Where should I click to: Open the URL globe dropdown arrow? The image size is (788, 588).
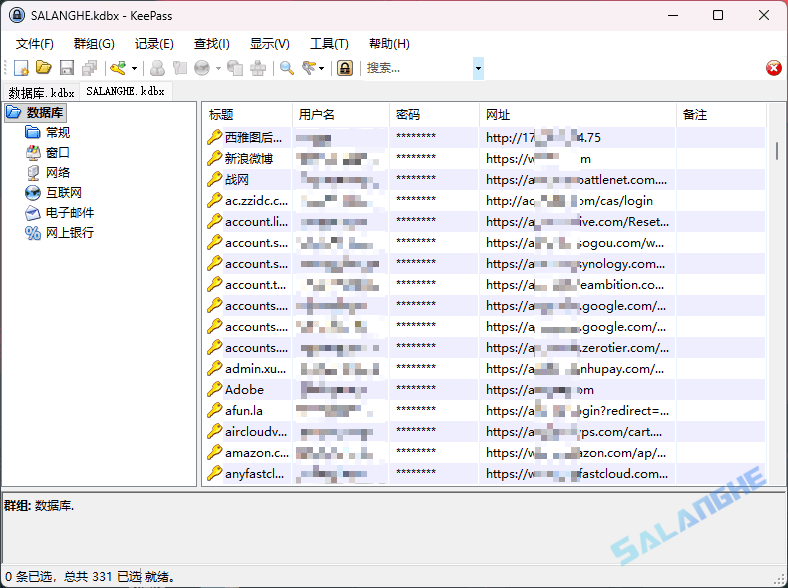pyautogui.click(x=218, y=68)
